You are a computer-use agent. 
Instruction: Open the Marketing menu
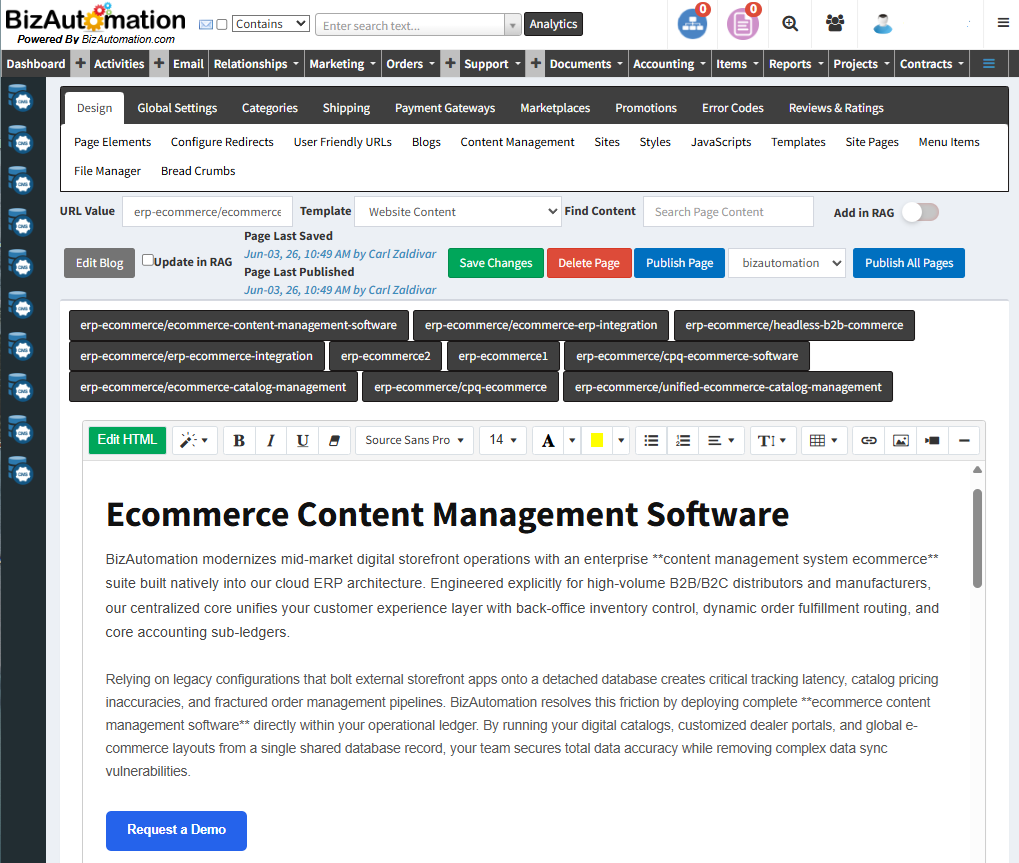click(x=342, y=64)
